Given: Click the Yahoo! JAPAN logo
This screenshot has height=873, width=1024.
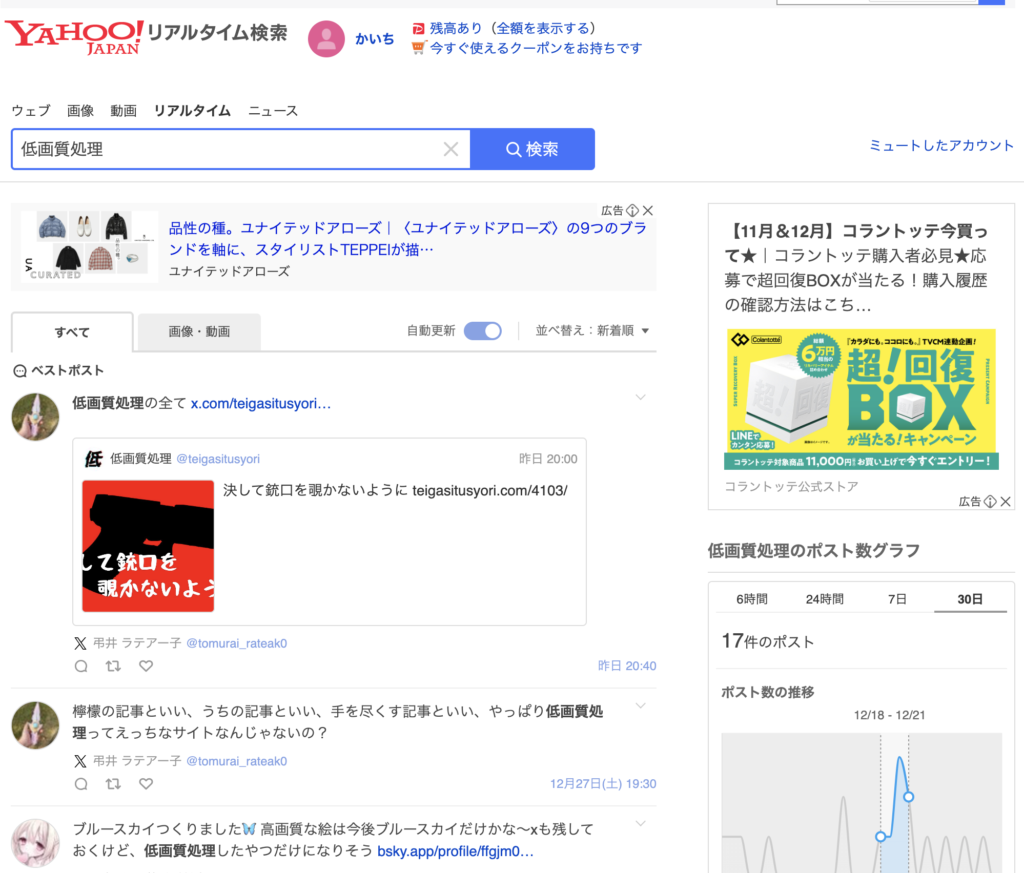Looking at the screenshot, I should (74, 36).
